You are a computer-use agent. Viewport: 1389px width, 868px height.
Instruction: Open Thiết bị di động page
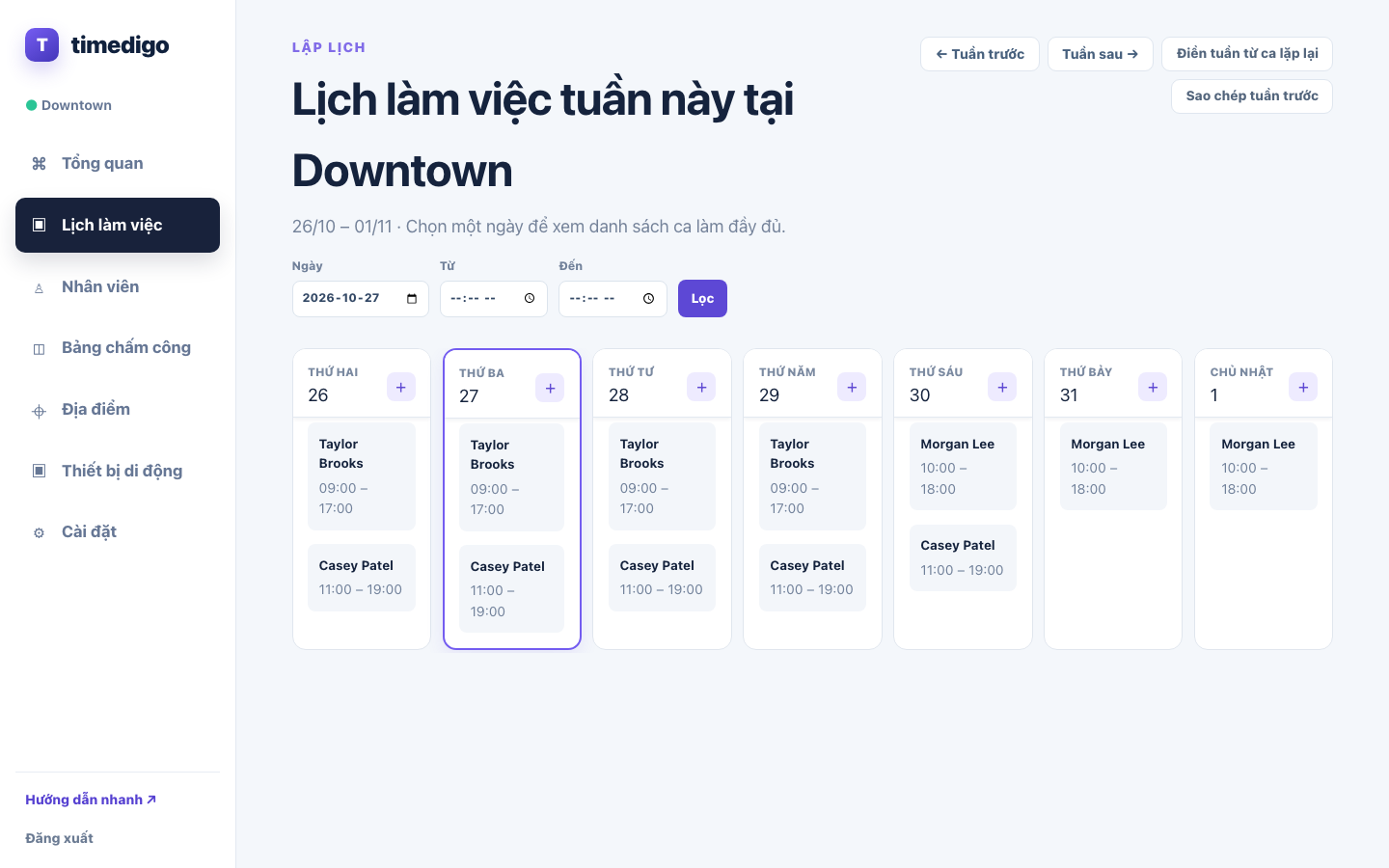[118, 471]
